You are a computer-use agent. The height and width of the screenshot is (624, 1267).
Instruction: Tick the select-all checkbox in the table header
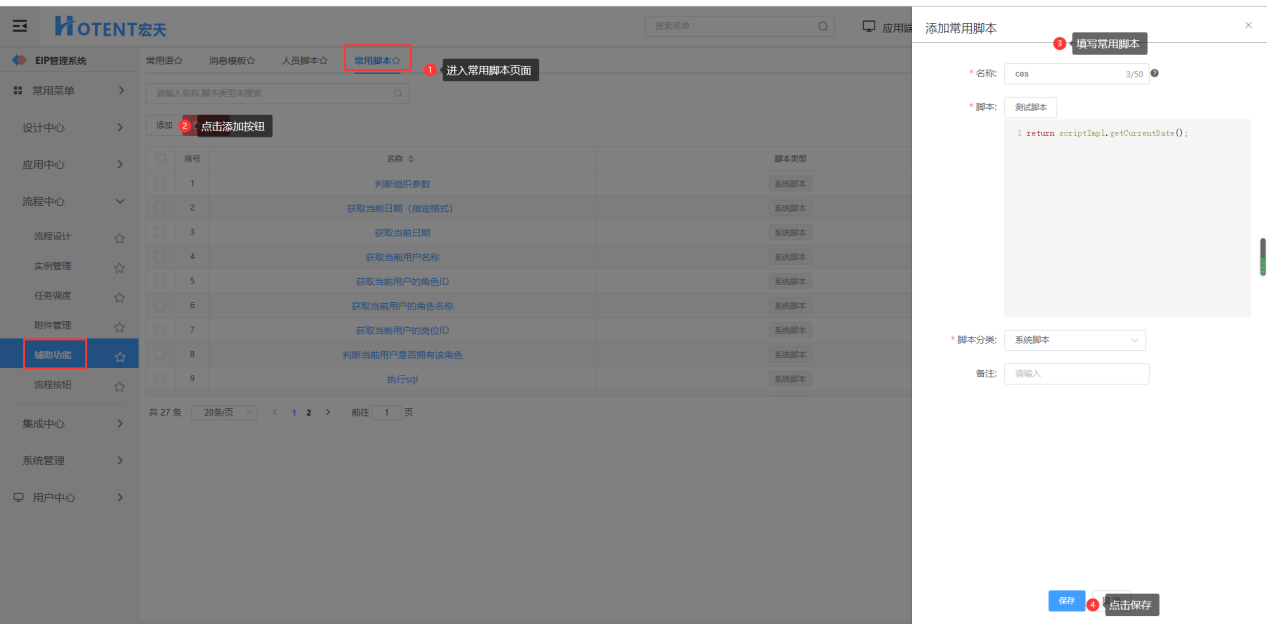(x=160, y=159)
